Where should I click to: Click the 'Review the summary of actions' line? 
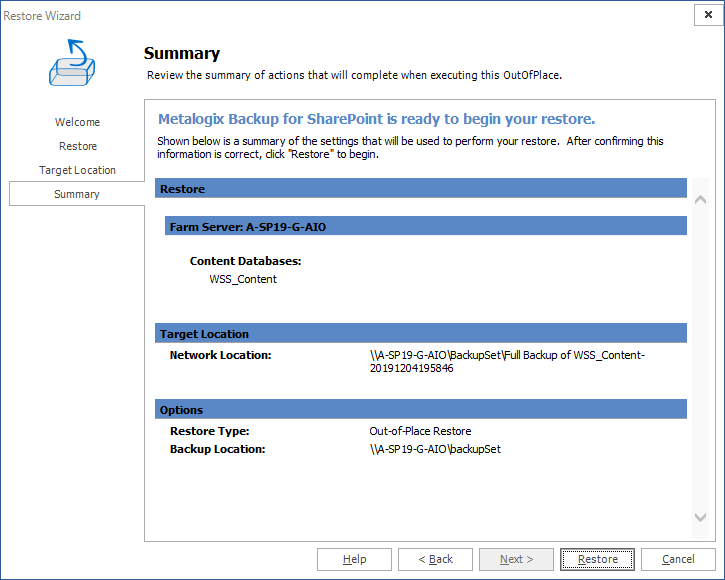point(354,75)
